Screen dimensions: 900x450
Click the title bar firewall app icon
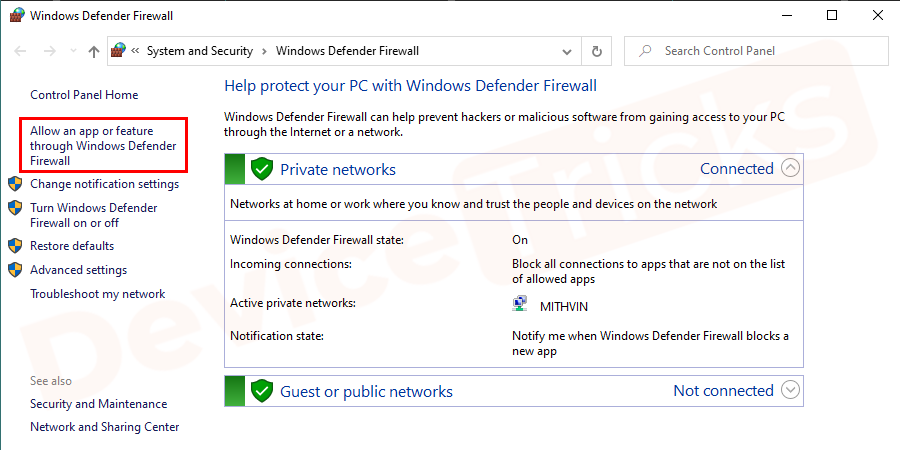tap(17, 15)
